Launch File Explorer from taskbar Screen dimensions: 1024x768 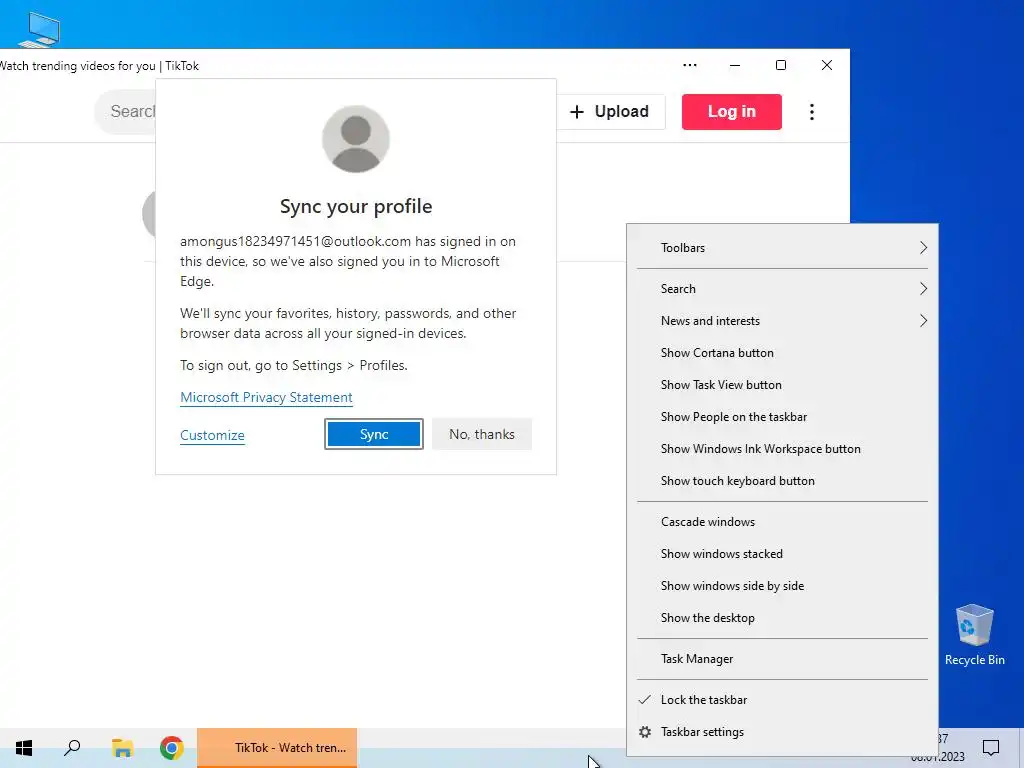click(122, 748)
